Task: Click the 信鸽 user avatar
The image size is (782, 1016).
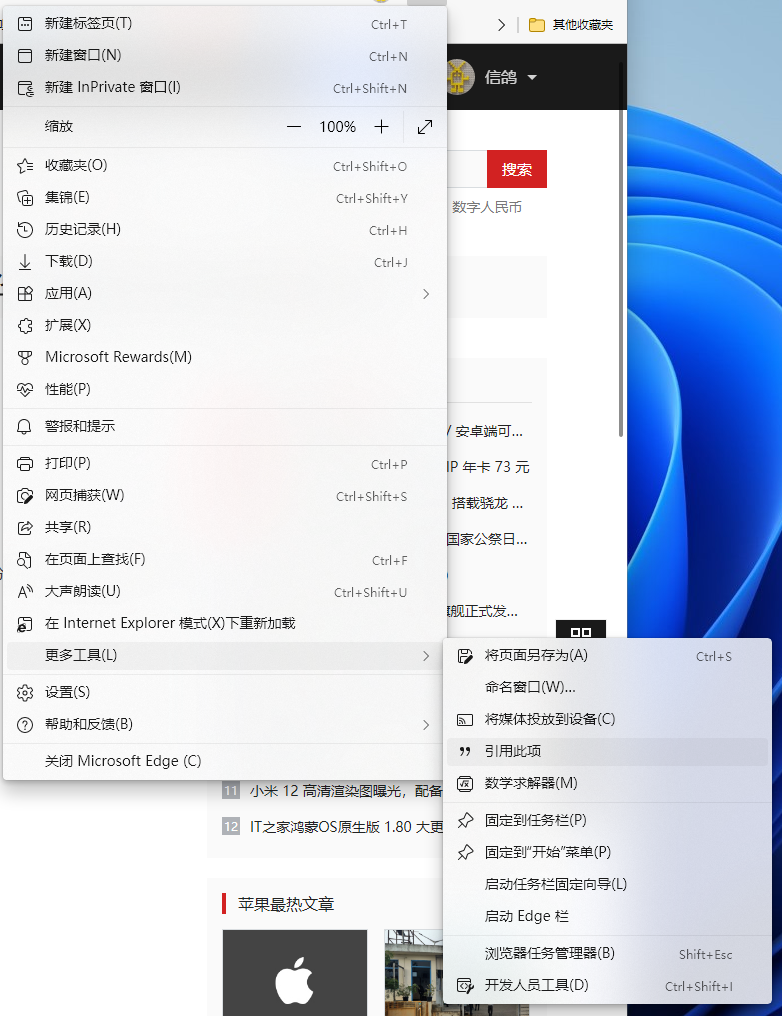Action: tap(460, 77)
